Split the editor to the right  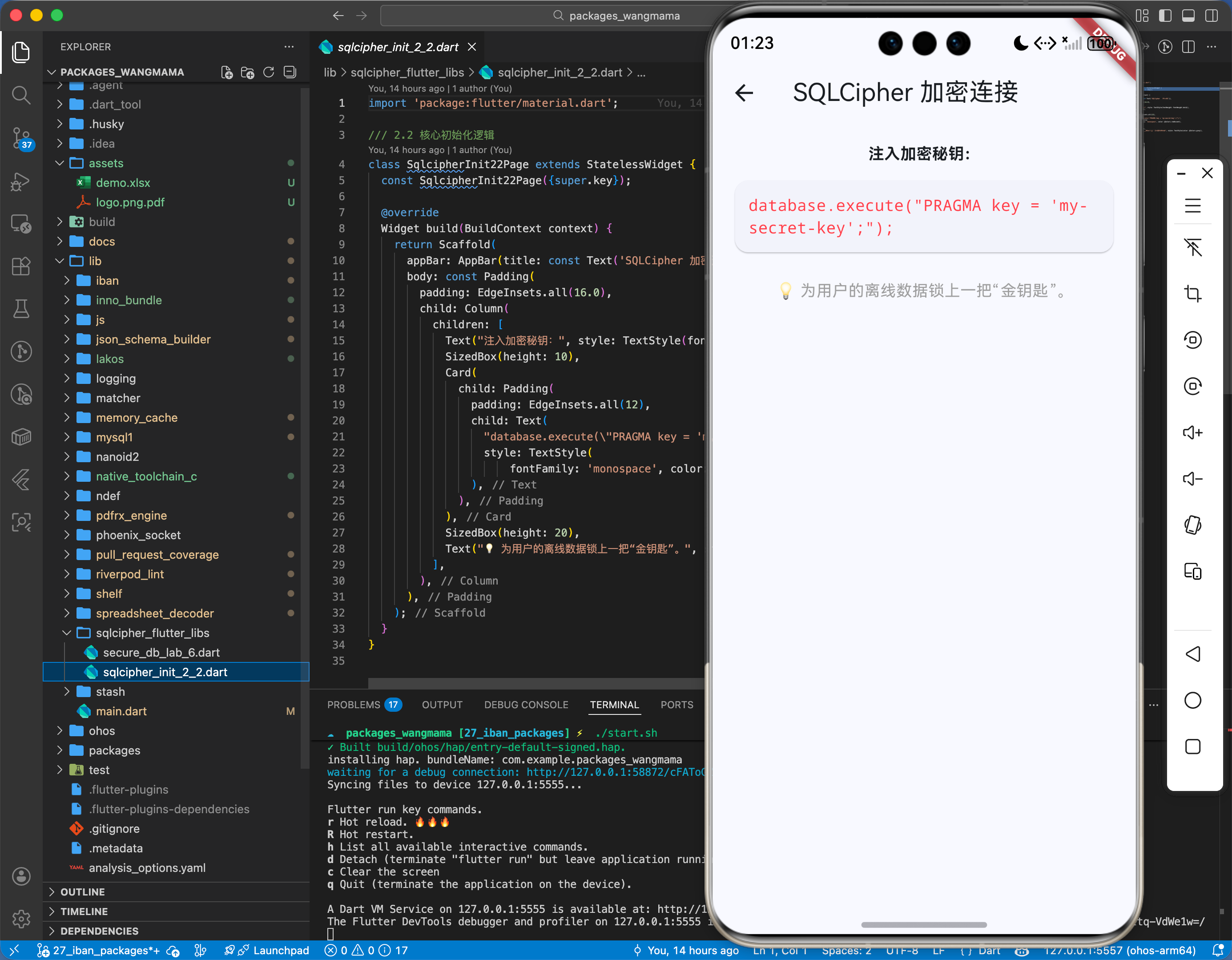coord(1188,47)
